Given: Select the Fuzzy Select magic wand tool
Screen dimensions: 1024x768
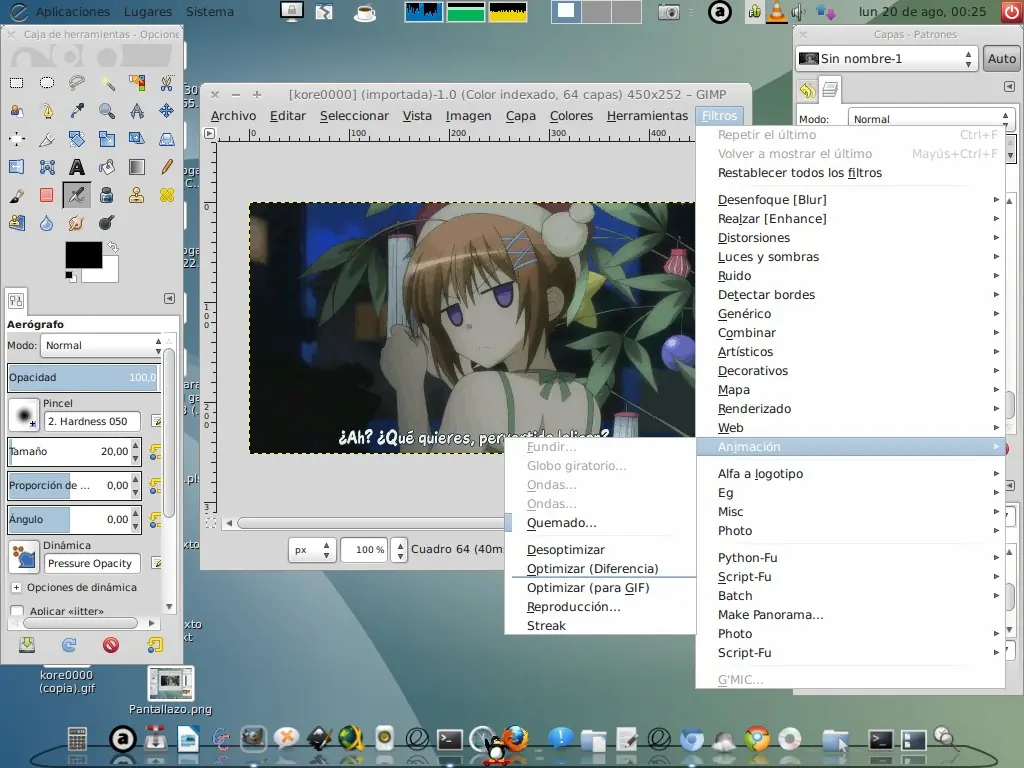Looking at the screenshot, I should [x=107, y=83].
